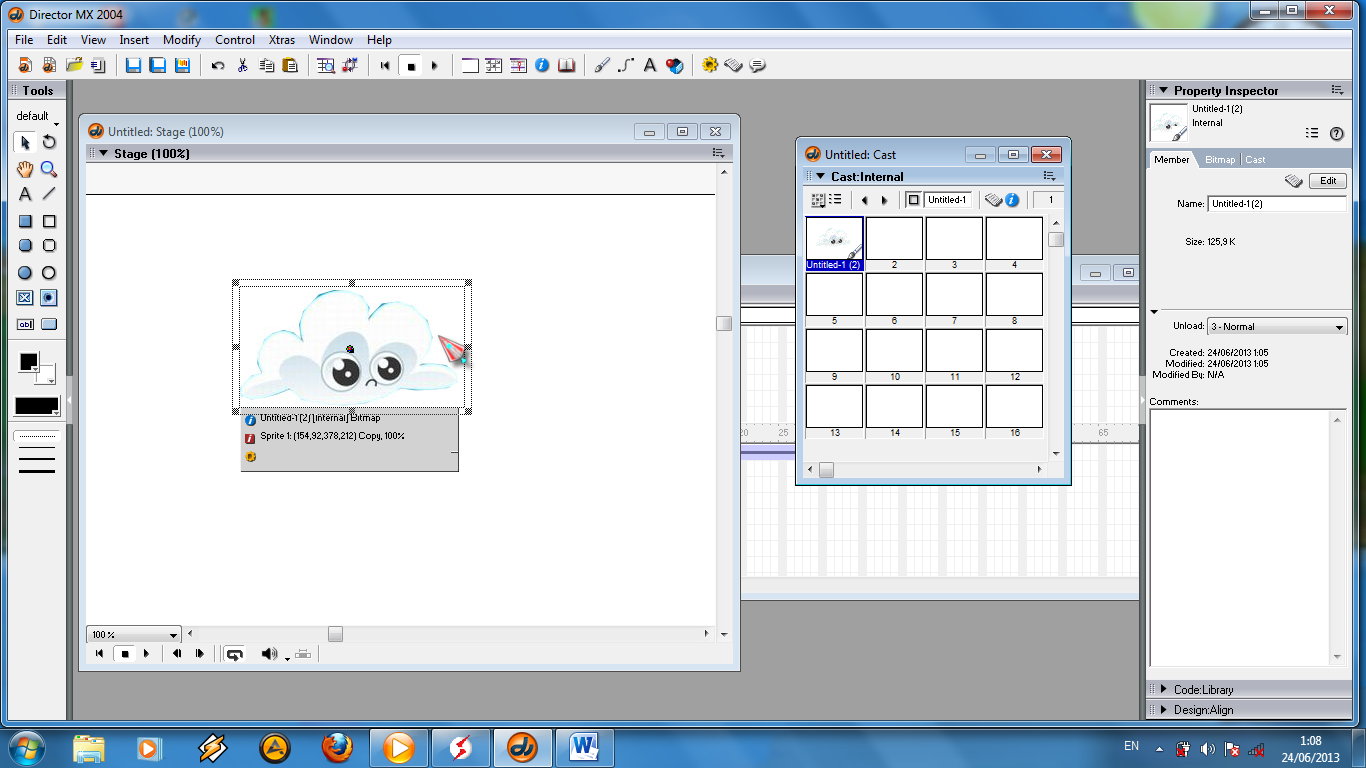1366x768 pixels.
Task: Switch to the Bitmap tab in Property Inspector
Action: tap(1220, 159)
